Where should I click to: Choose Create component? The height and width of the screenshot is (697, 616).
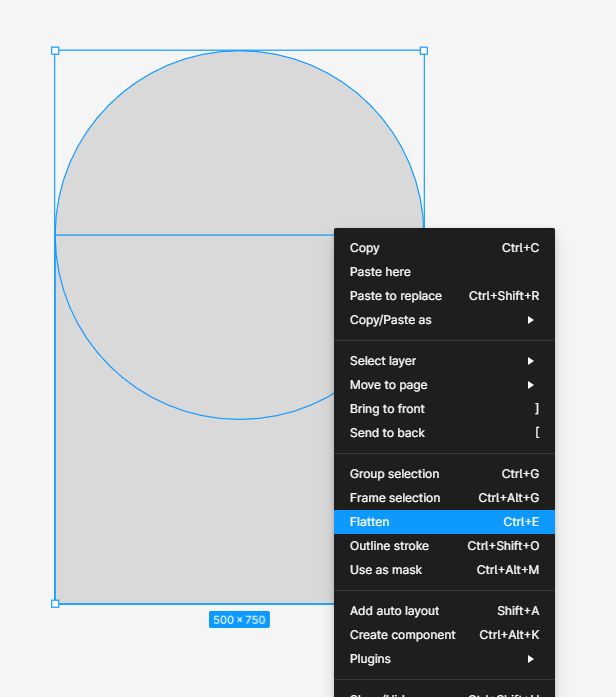tap(444, 635)
